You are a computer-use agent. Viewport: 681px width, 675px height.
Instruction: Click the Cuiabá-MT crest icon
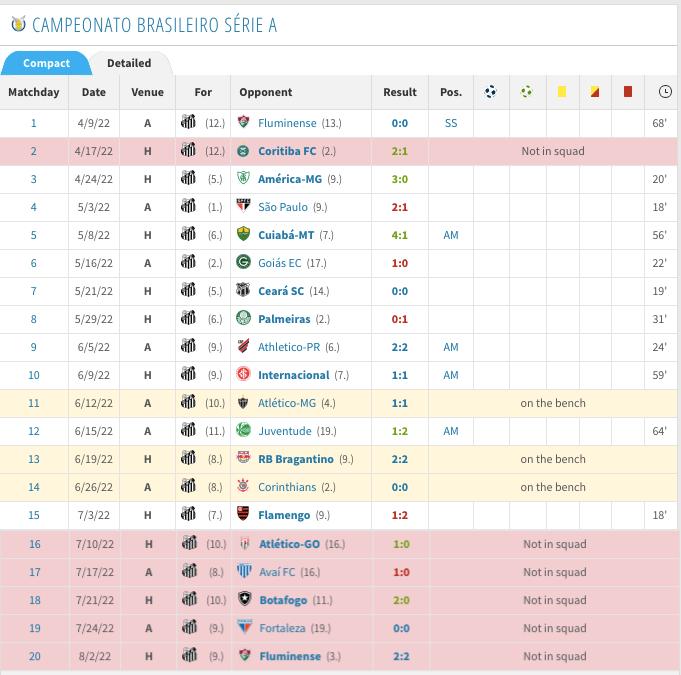point(243,234)
